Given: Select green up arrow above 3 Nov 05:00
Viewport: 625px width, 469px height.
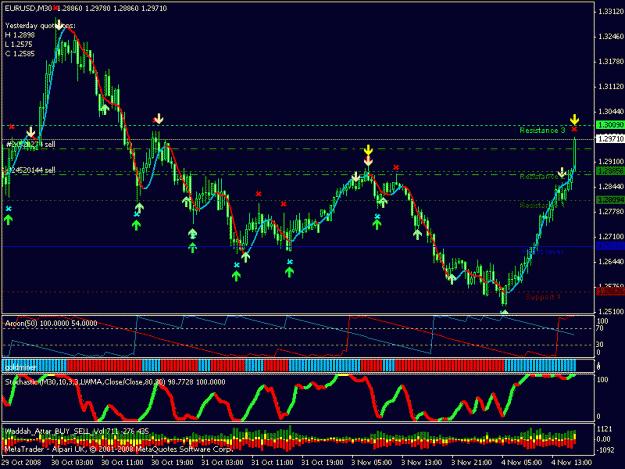Looking at the screenshot, I should (377, 224).
